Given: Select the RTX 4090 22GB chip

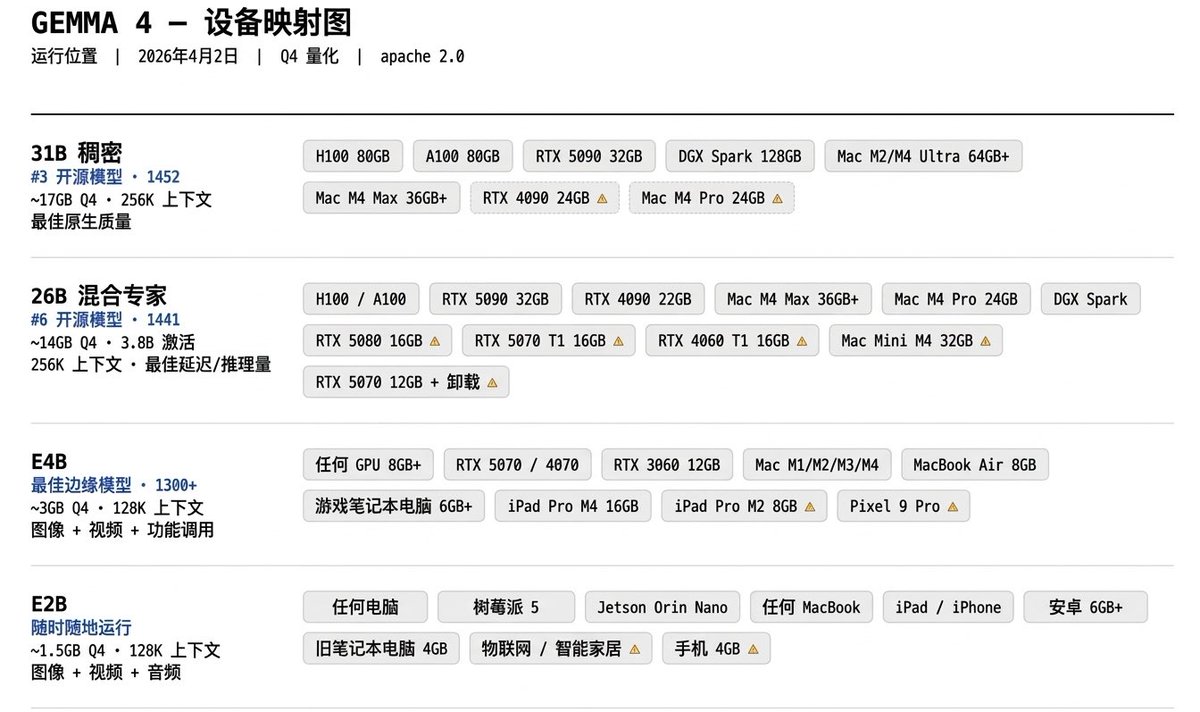Looking at the screenshot, I should (638, 299).
